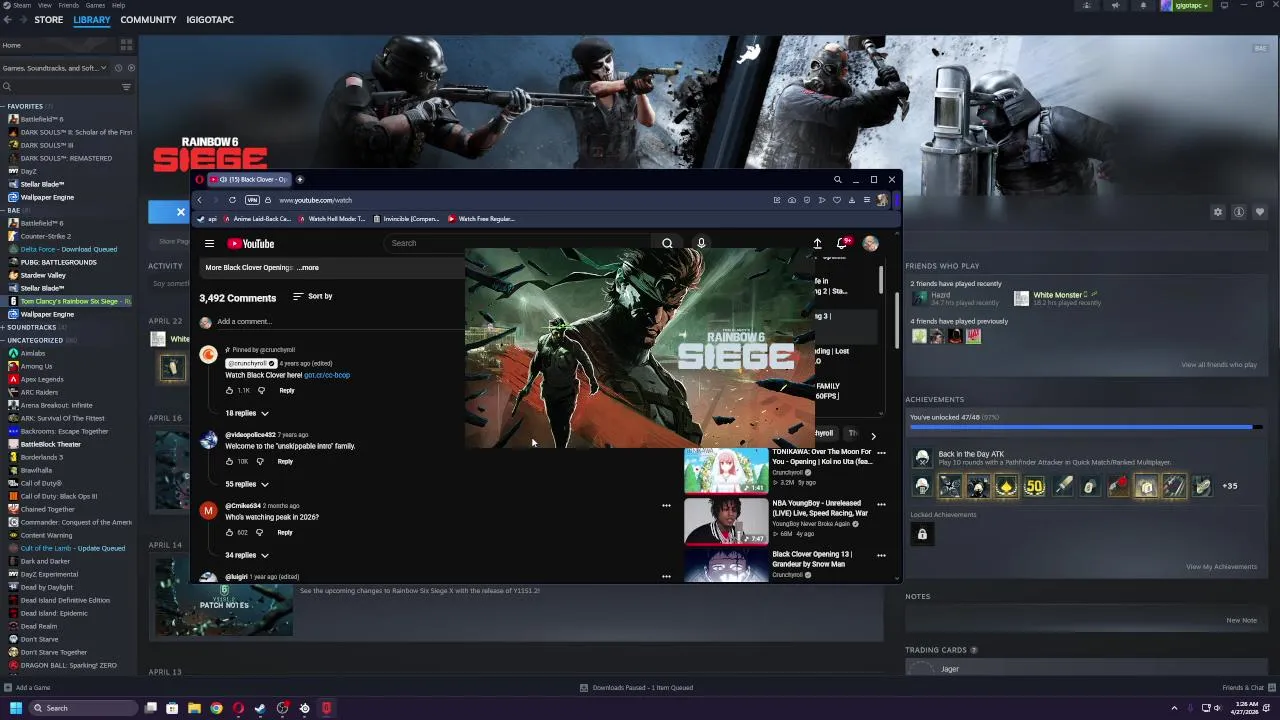Go back with the Steam navigation arrow
This screenshot has width=1280, height=720.
[x=8, y=20]
